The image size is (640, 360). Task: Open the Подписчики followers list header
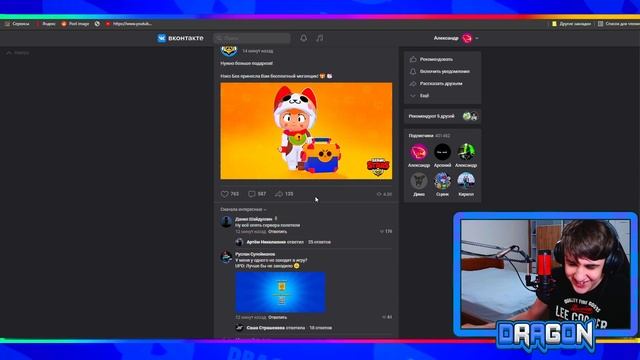(x=429, y=136)
